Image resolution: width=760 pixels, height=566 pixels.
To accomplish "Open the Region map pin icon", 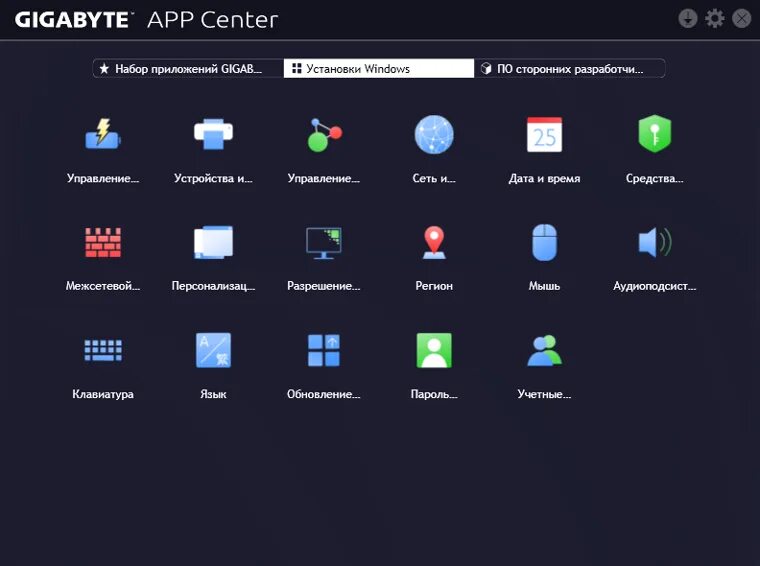I will click(434, 242).
